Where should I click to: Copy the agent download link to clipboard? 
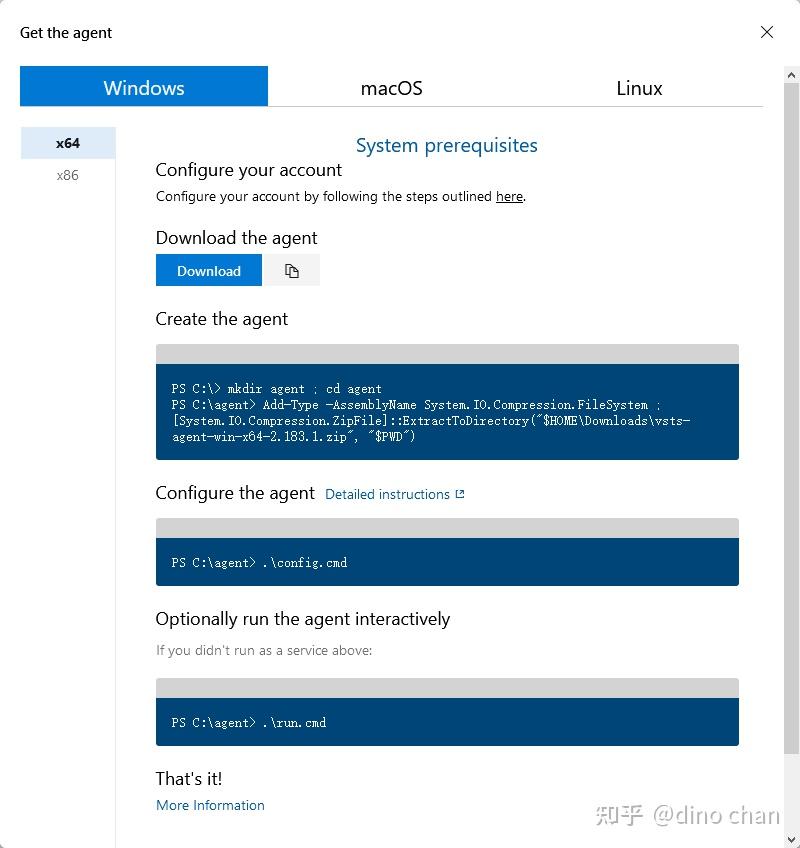pyautogui.click(x=290, y=270)
